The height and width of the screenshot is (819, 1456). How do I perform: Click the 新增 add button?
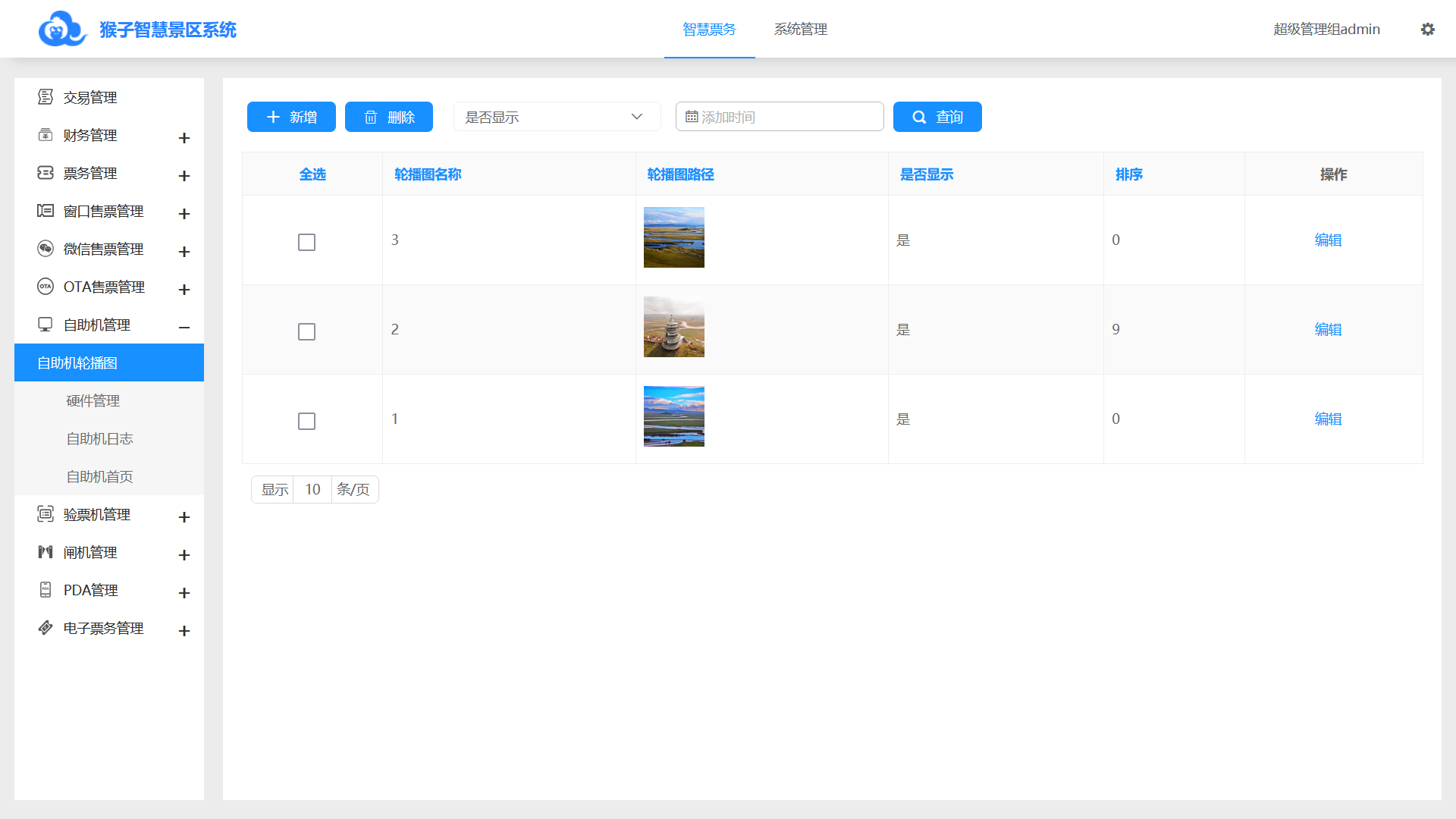pyautogui.click(x=291, y=117)
